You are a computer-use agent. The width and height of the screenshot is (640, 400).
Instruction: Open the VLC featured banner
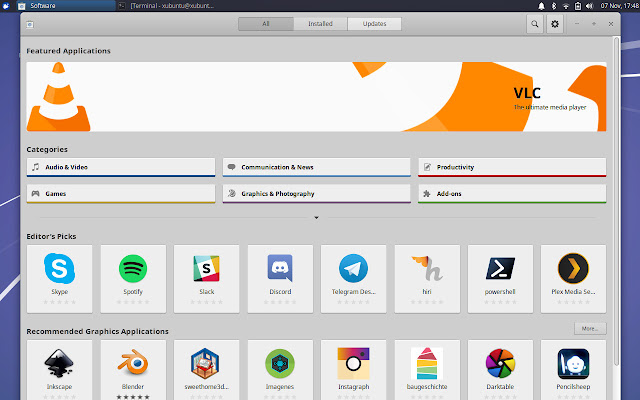(316, 97)
